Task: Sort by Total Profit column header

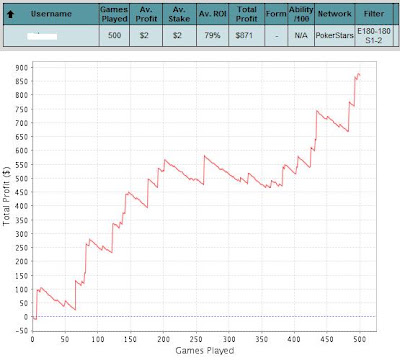Action: [246, 14]
